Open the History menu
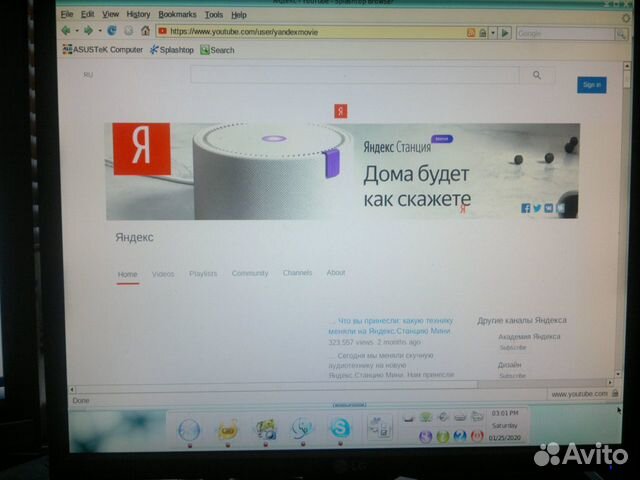Screen dimensions: 640x480 coord(138,14)
